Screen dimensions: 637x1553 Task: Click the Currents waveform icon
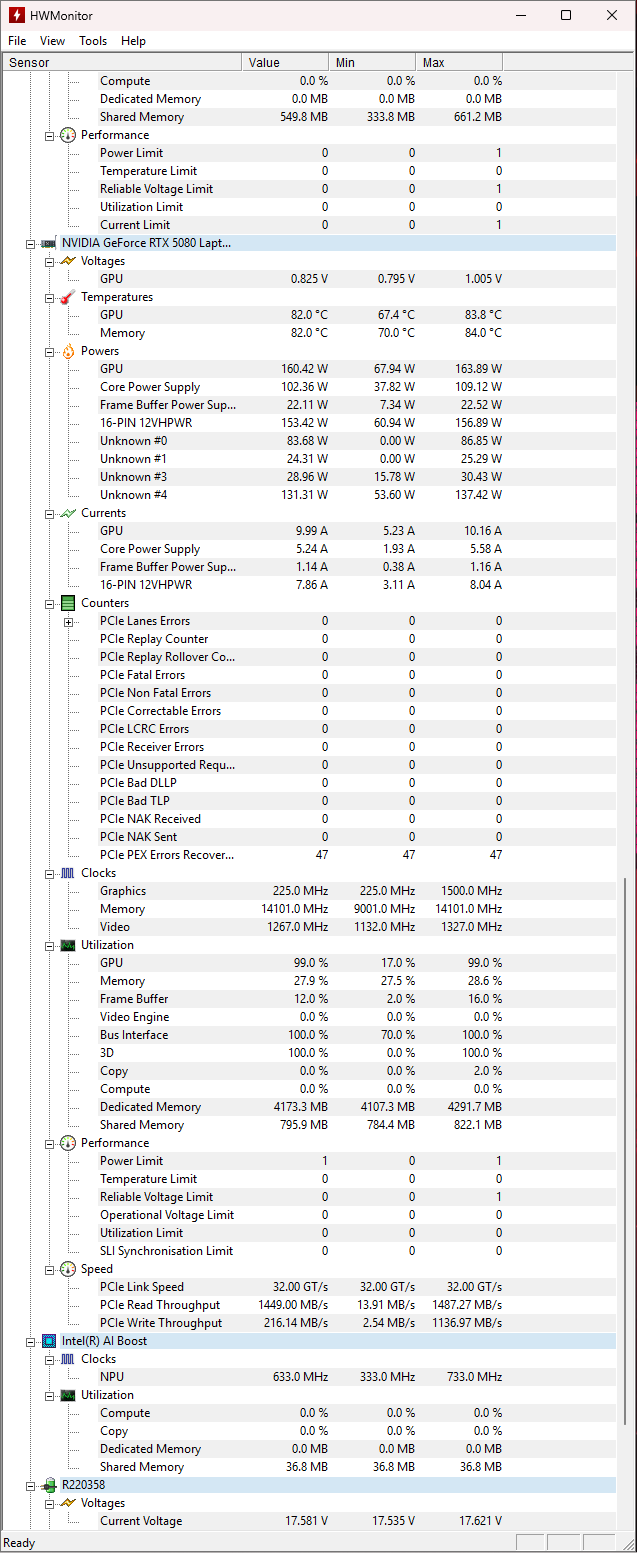pyautogui.click(x=68, y=513)
